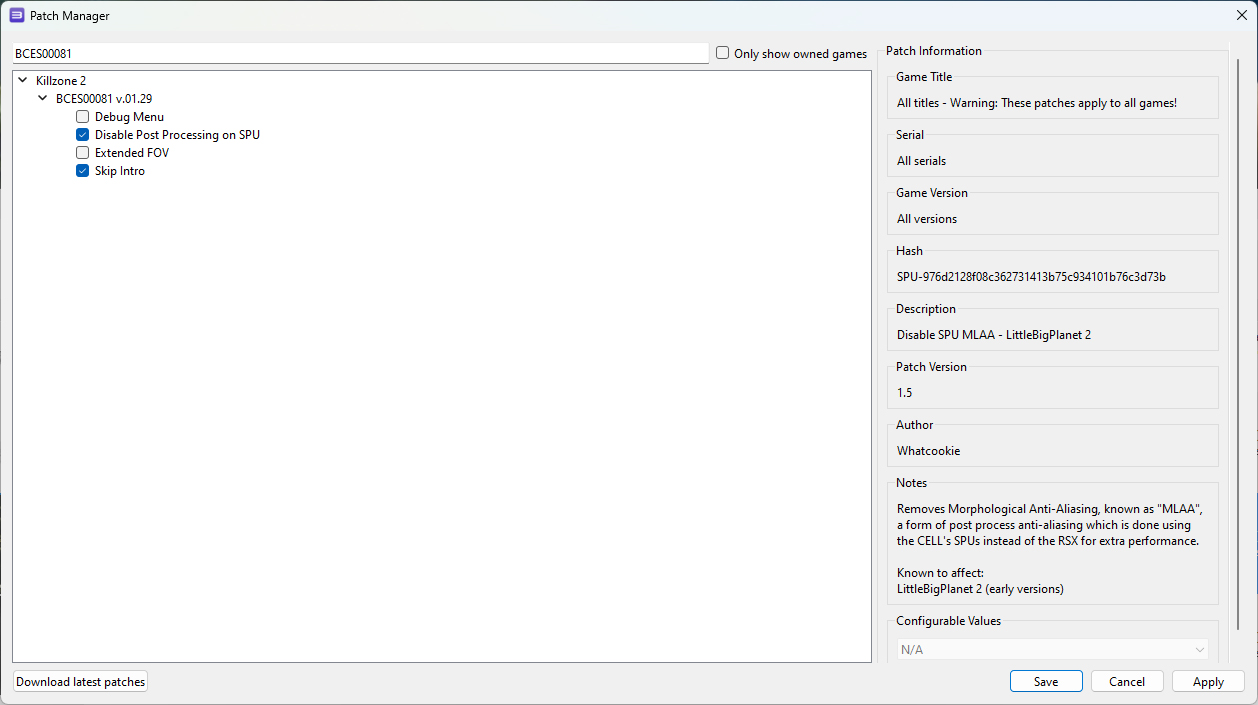This screenshot has height=705, width=1258.
Task: Select the Extended FOV patch label
Action: coord(132,153)
